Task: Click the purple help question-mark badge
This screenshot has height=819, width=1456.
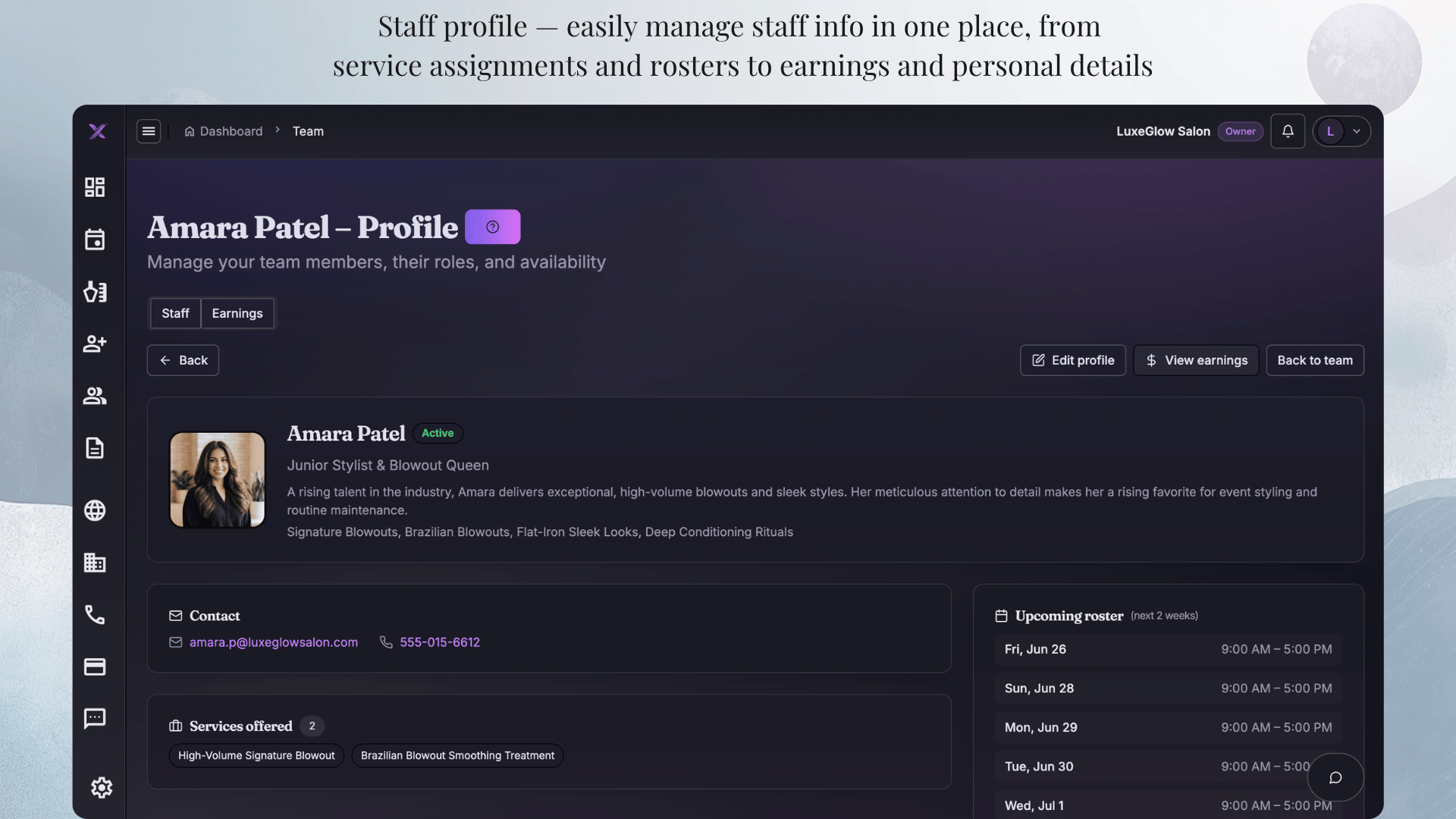Action: pyautogui.click(x=493, y=227)
